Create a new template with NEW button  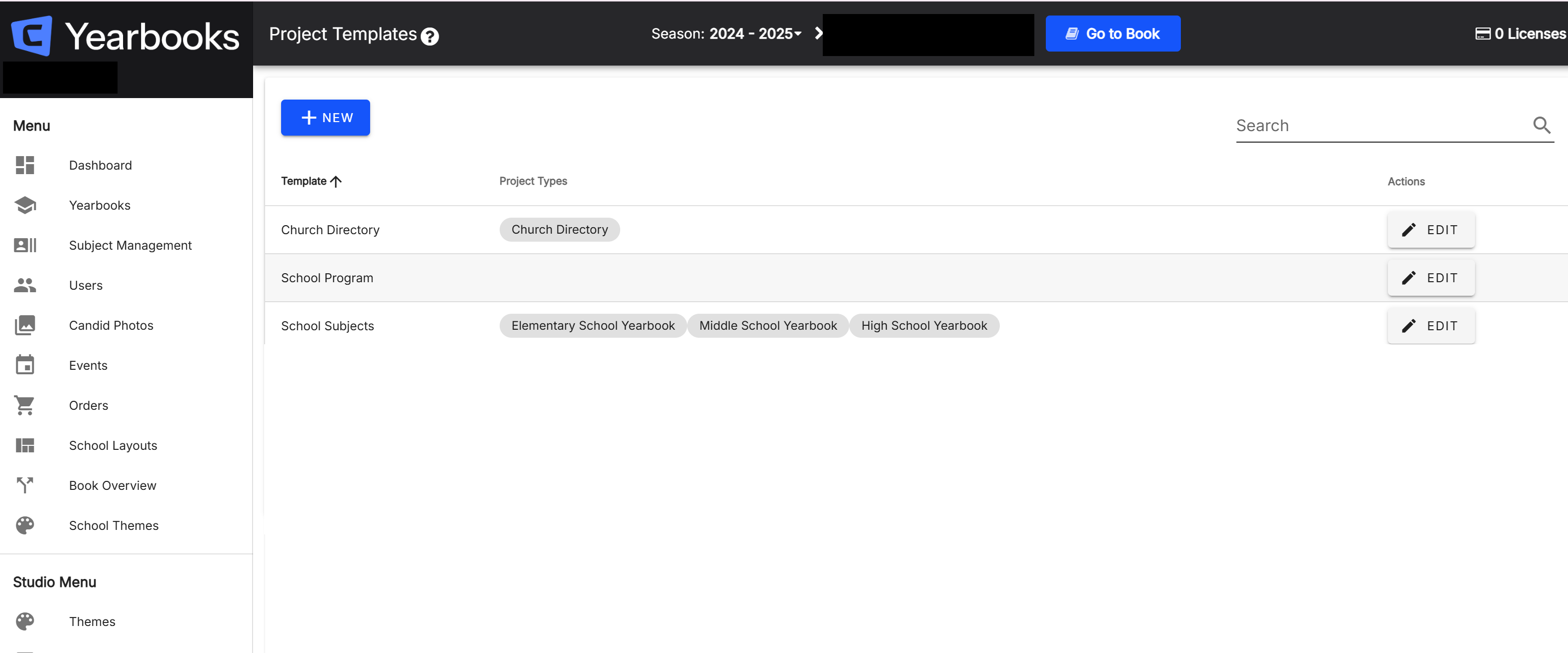click(x=325, y=118)
